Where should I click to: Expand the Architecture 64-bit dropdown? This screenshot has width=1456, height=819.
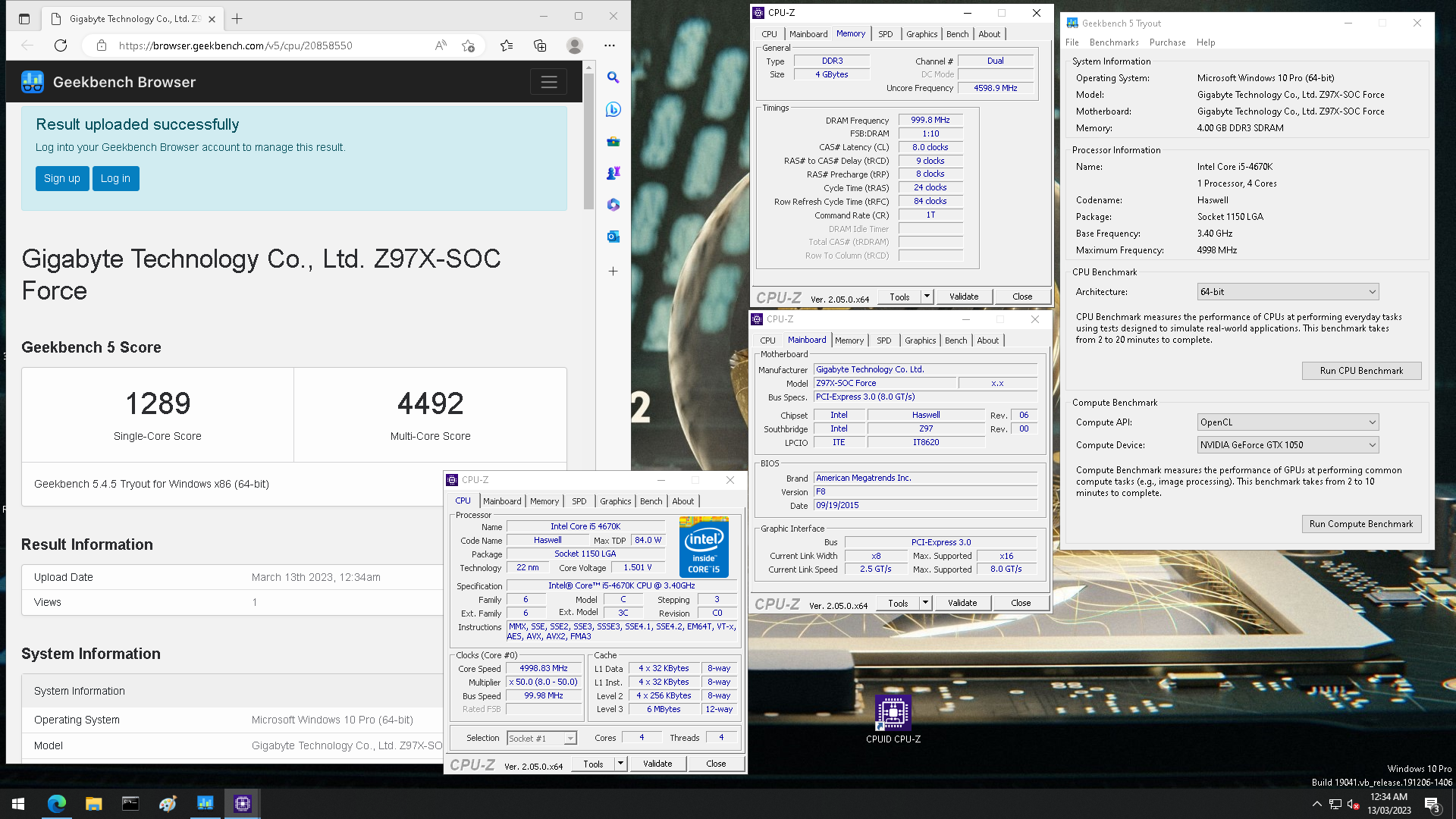pyautogui.click(x=1288, y=292)
